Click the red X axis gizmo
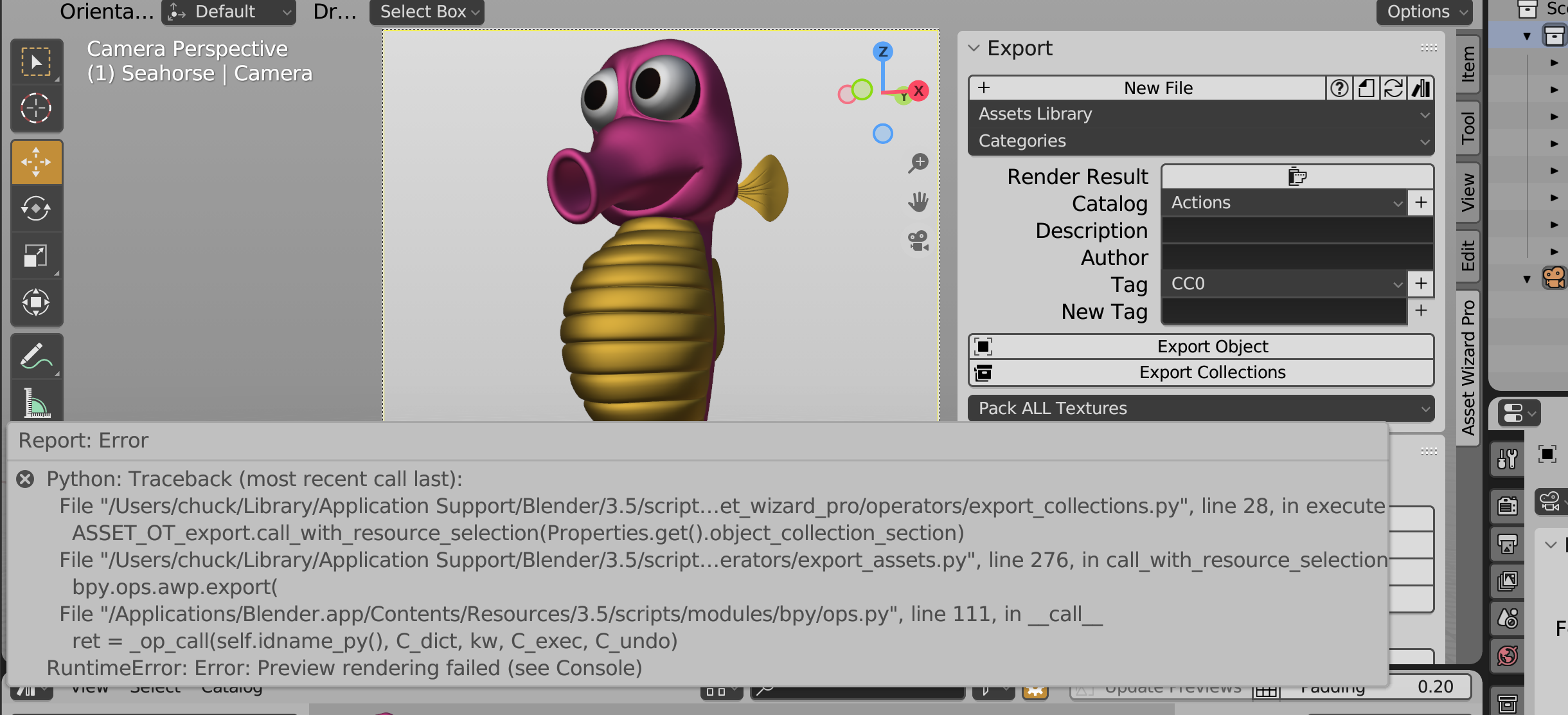Viewport: 1568px width, 715px height. coord(919,91)
